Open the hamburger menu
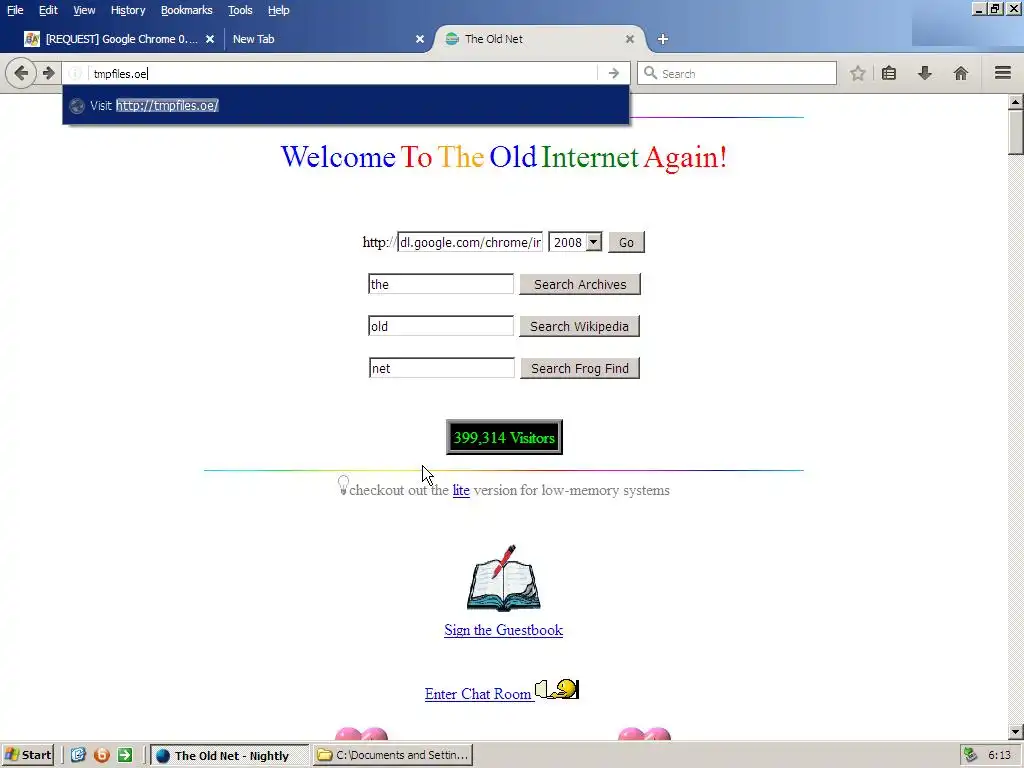Image resolution: width=1024 pixels, height=768 pixels. [1003, 73]
